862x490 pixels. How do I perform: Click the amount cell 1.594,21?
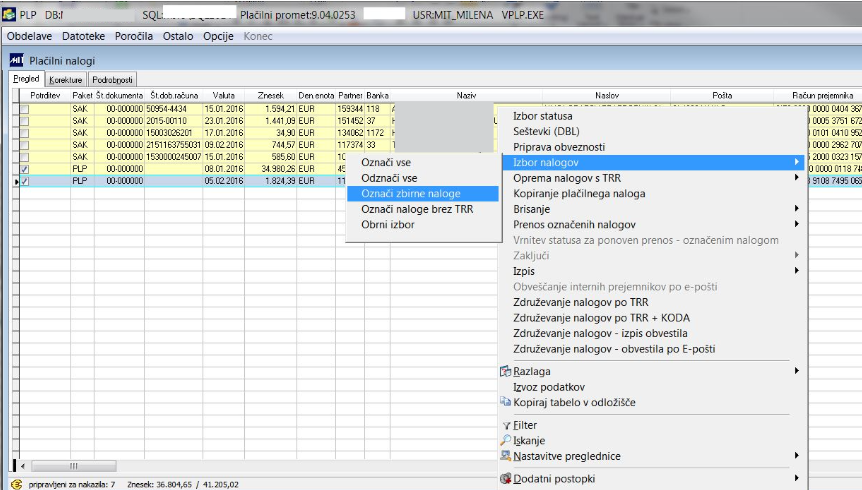[270, 109]
